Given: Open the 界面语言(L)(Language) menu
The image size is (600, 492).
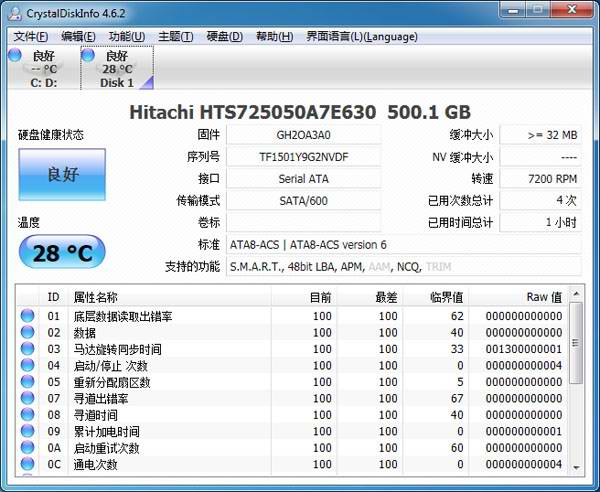Looking at the screenshot, I should tap(347, 37).
